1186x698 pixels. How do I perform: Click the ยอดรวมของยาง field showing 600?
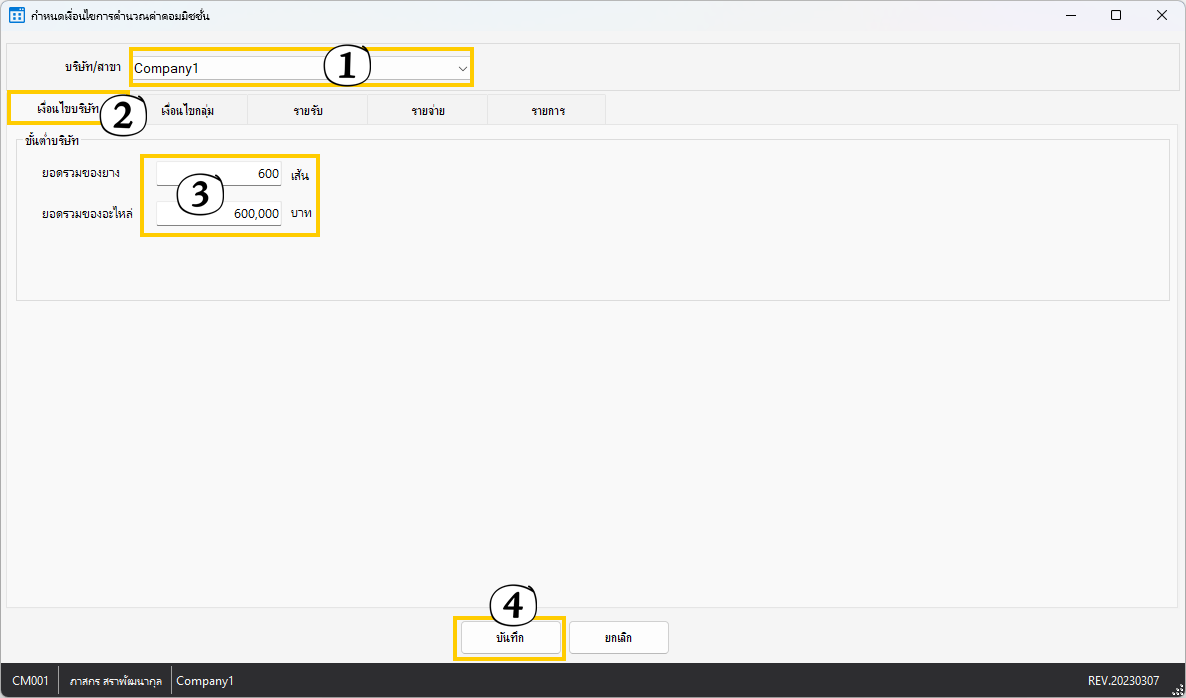coord(220,174)
